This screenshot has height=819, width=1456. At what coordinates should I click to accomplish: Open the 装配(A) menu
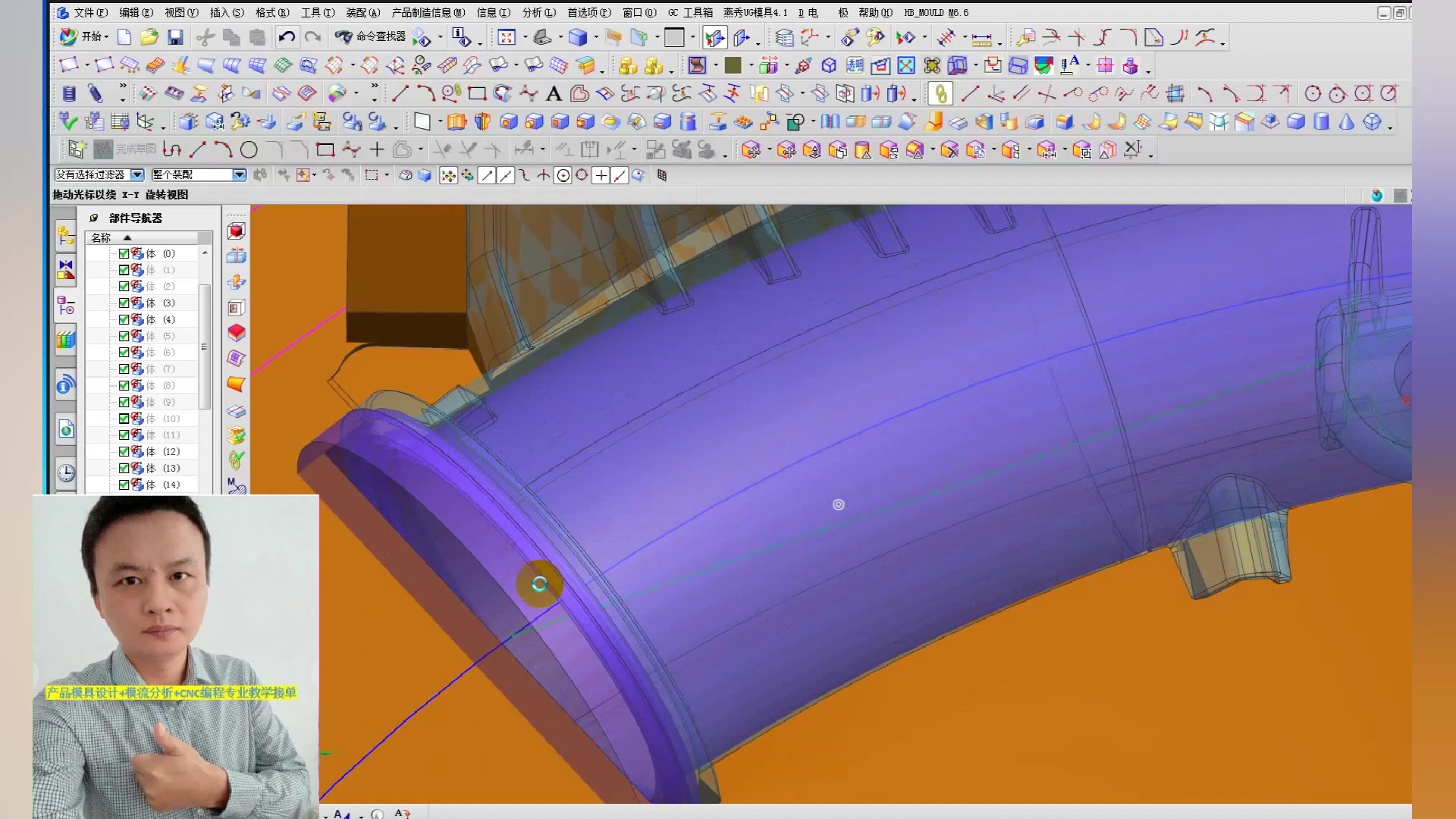click(x=363, y=12)
